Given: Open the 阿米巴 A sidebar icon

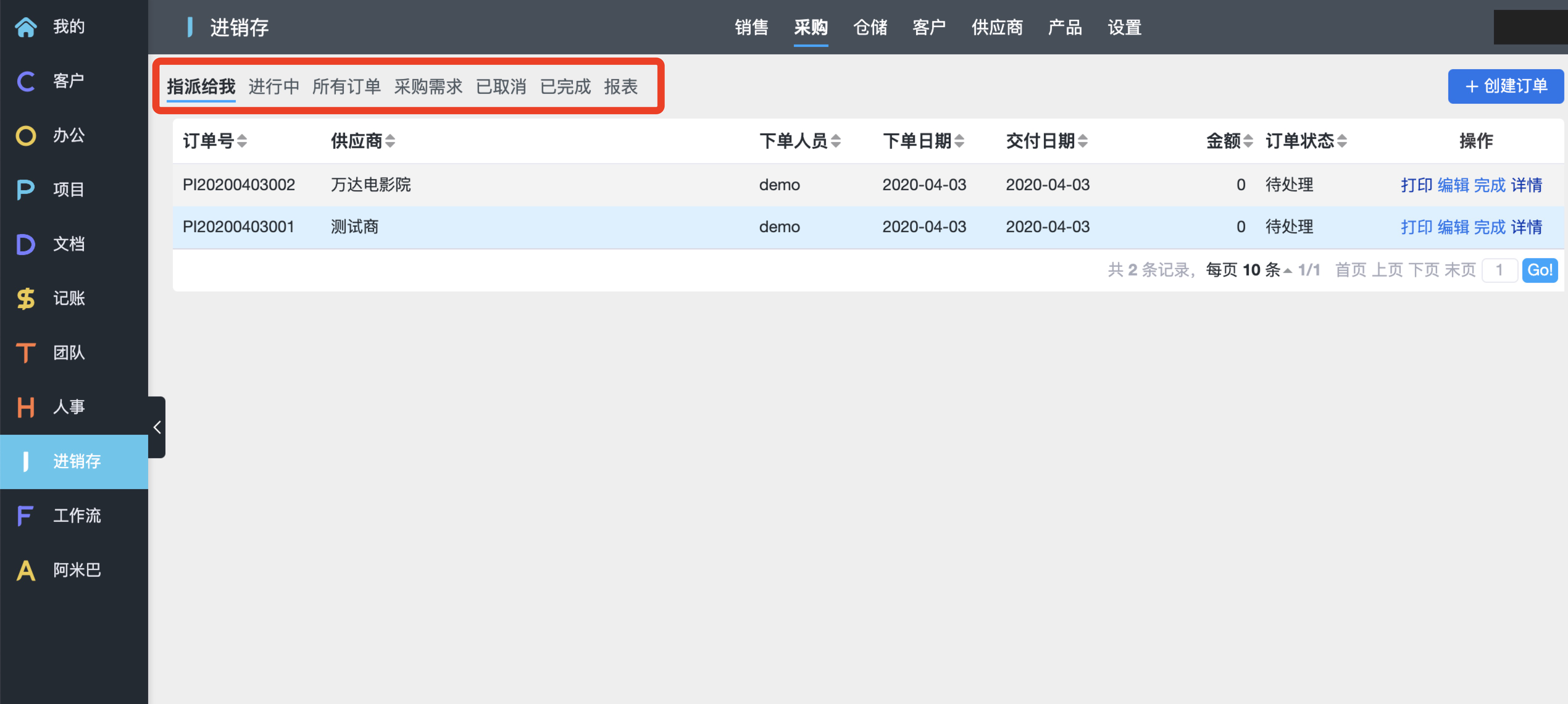Looking at the screenshot, I should pos(26,571).
